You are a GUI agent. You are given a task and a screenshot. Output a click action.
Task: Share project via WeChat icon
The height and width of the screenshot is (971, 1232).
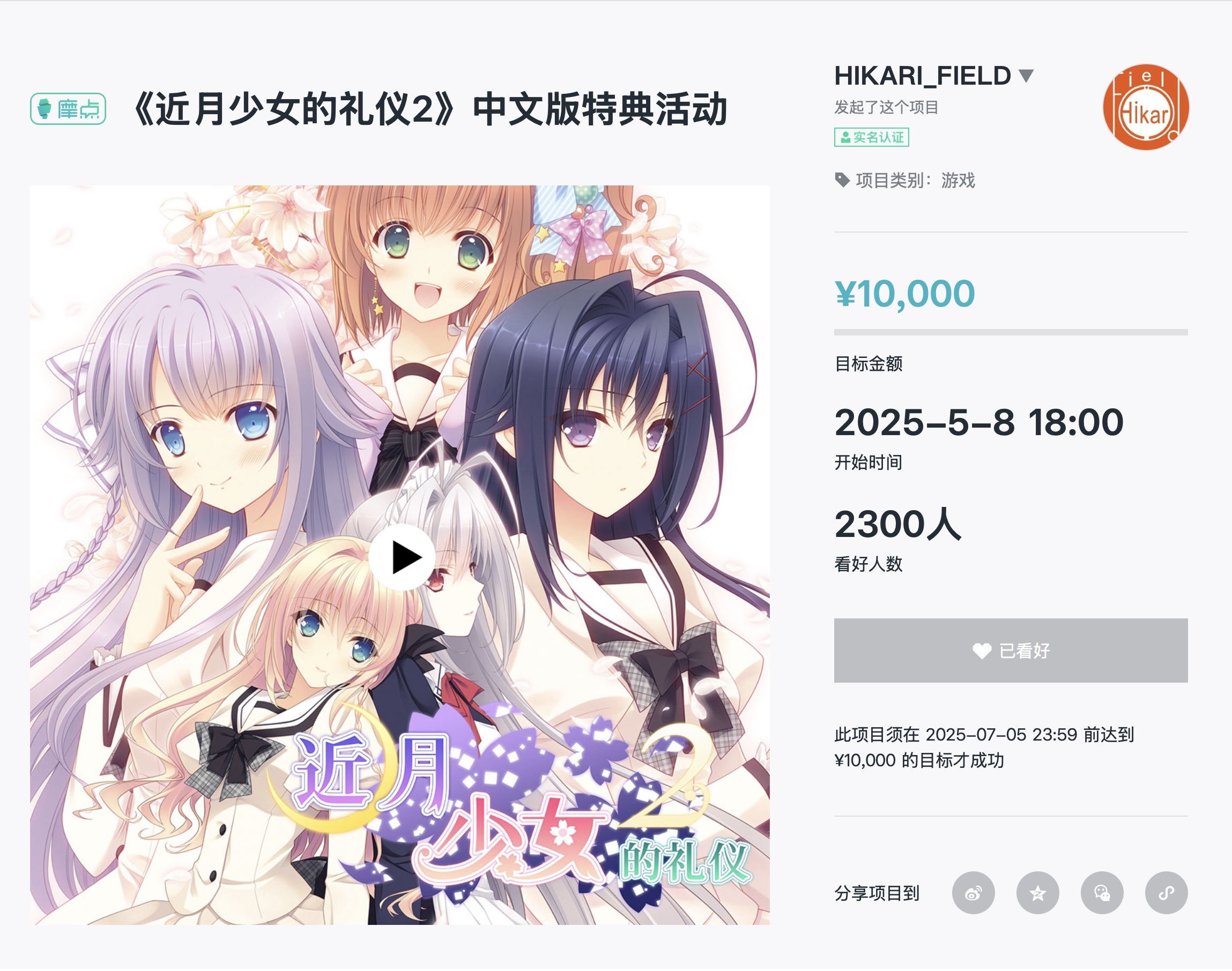[1102, 893]
